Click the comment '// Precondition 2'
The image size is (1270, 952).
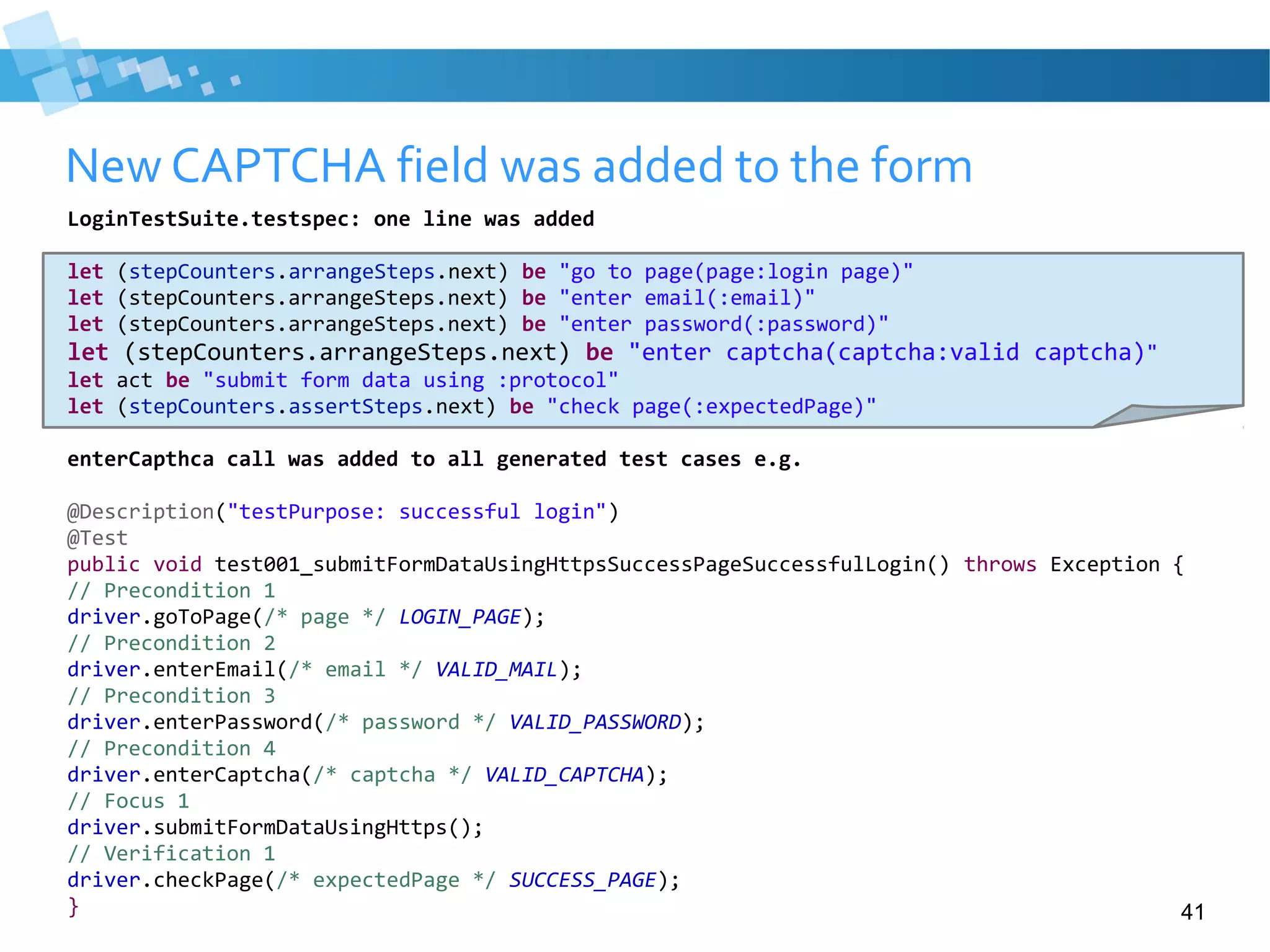coord(171,643)
